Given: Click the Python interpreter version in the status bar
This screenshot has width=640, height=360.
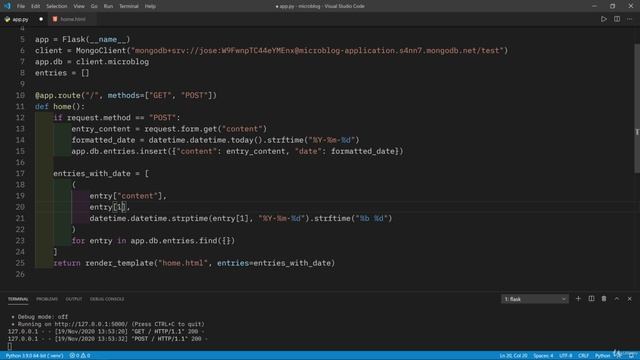Looking at the screenshot, I should pos(34,356).
